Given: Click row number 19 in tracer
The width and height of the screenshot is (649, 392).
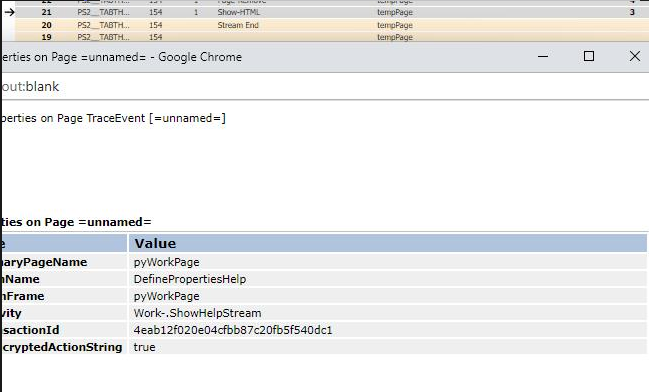Looking at the screenshot, I should 46,37.
